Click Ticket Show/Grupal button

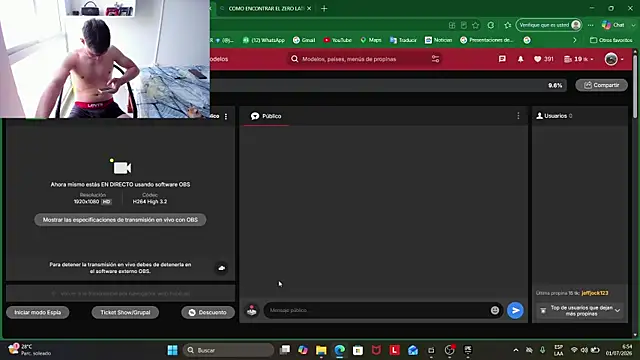[125, 312]
